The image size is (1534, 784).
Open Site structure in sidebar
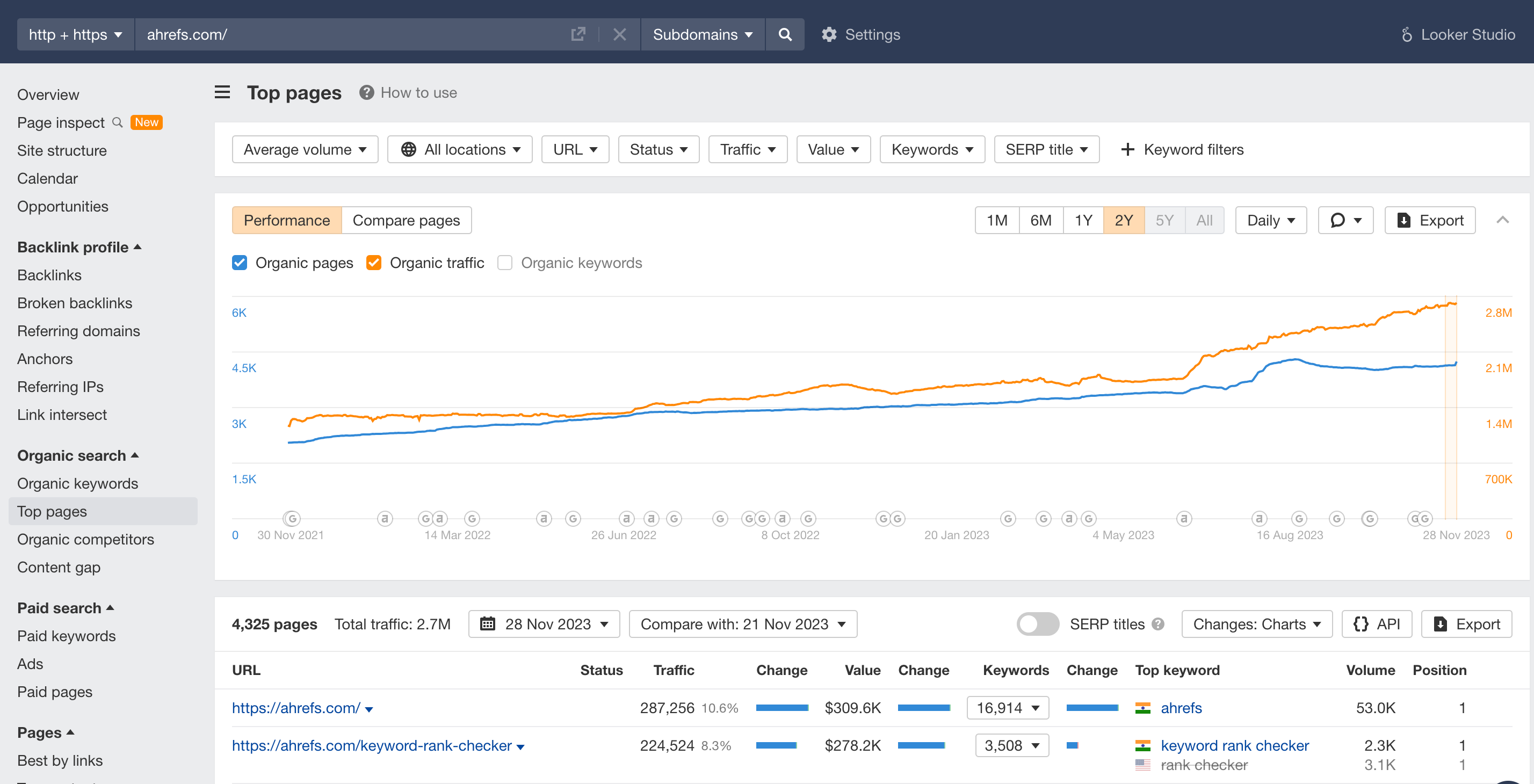62,150
